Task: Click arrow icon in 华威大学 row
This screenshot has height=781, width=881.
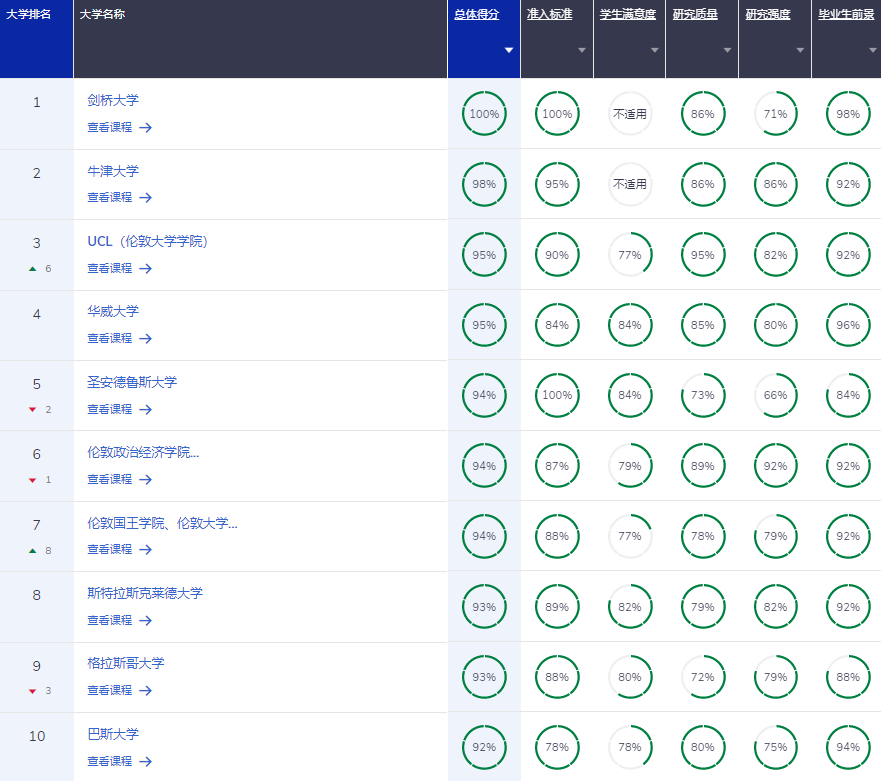Action: tap(146, 339)
